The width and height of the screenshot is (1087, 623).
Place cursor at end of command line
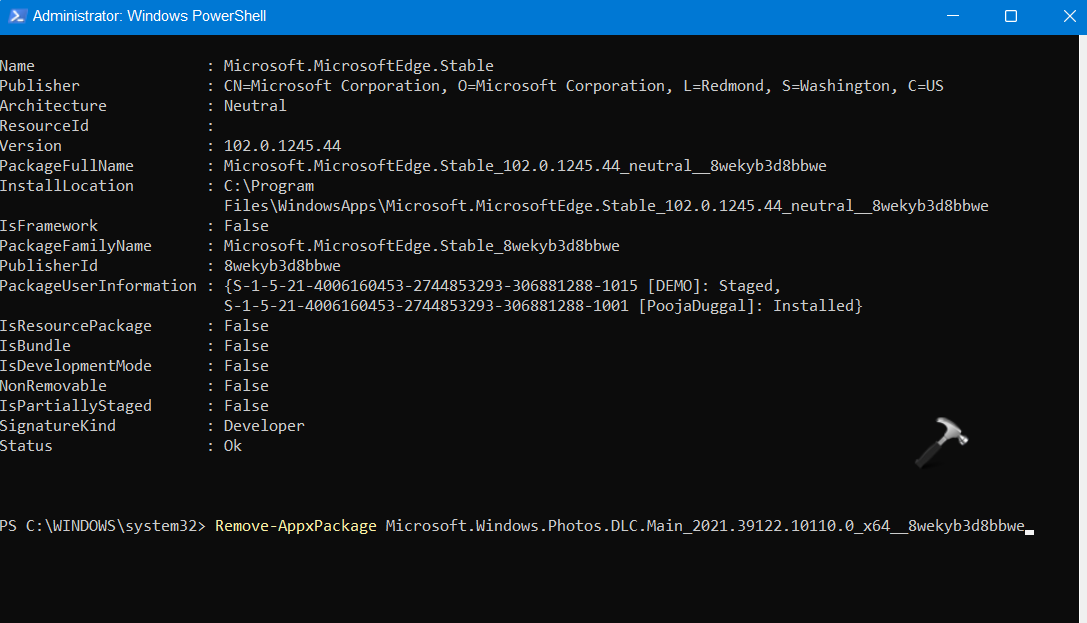tap(1029, 527)
